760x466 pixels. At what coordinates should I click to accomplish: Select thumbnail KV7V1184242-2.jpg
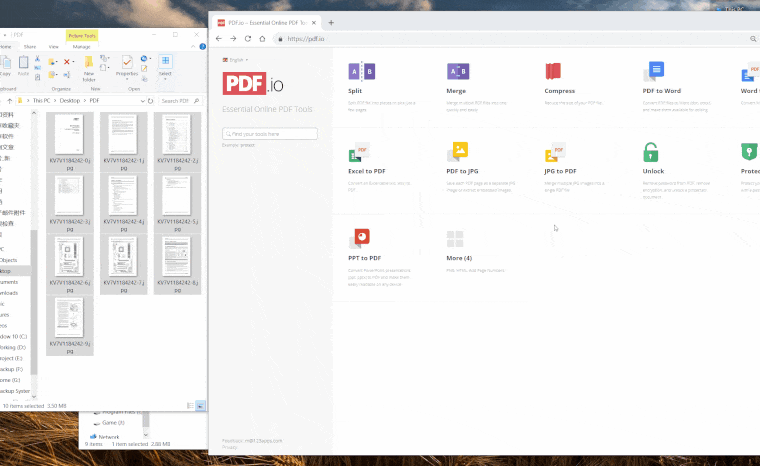pos(177,142)
